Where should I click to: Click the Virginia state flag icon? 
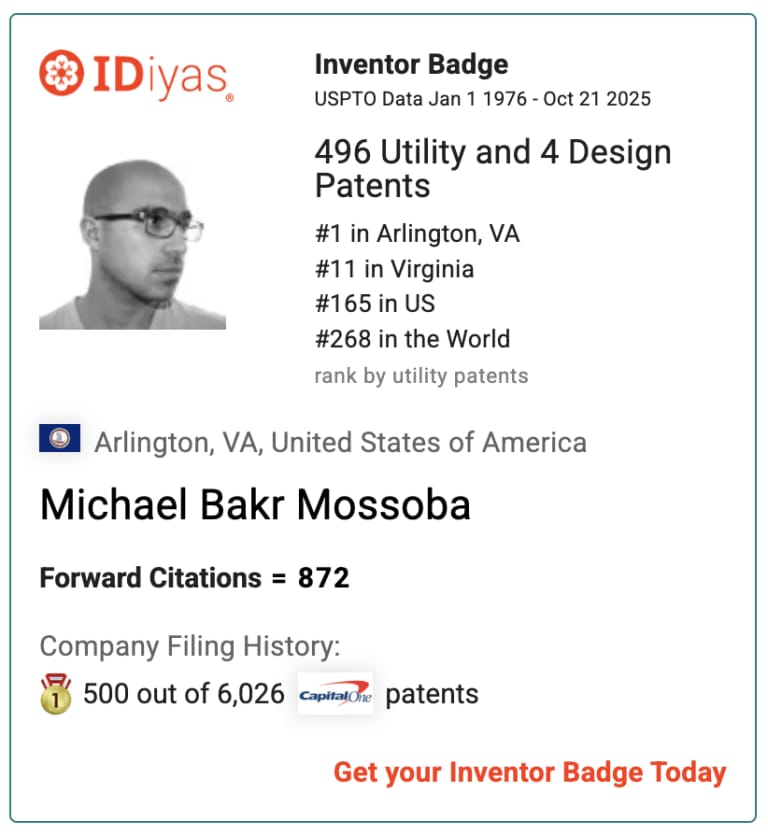[59, 438]
